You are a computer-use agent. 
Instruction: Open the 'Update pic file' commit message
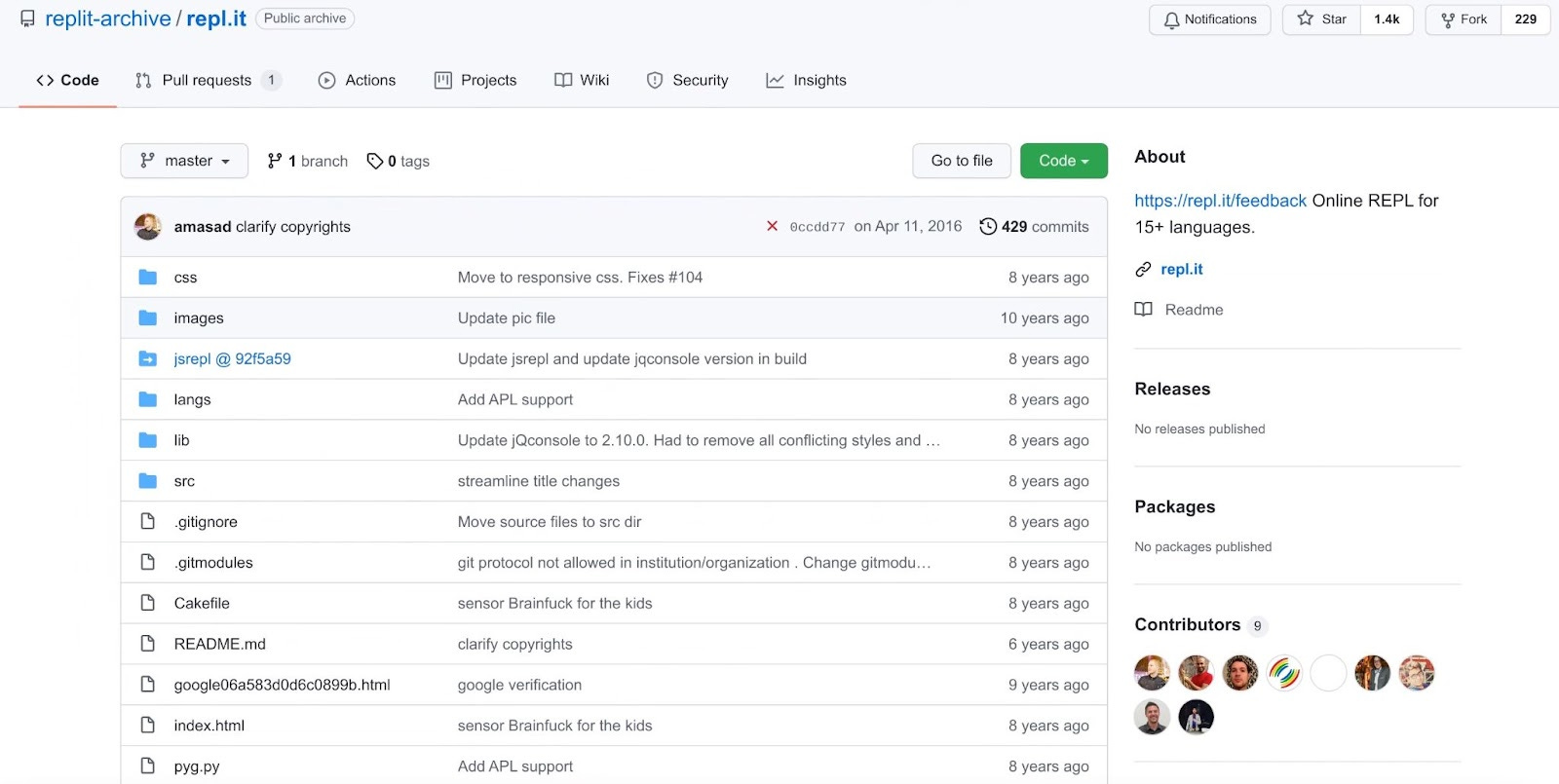tap(507, 317)
